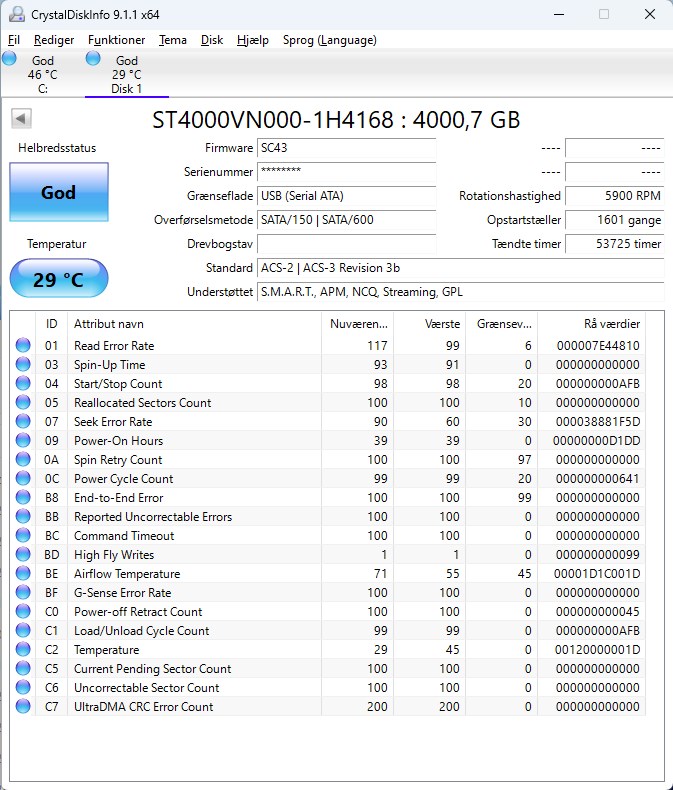
Task: Click the status orb for Load/Unload Cycle Count
Action: coord(23,630)
